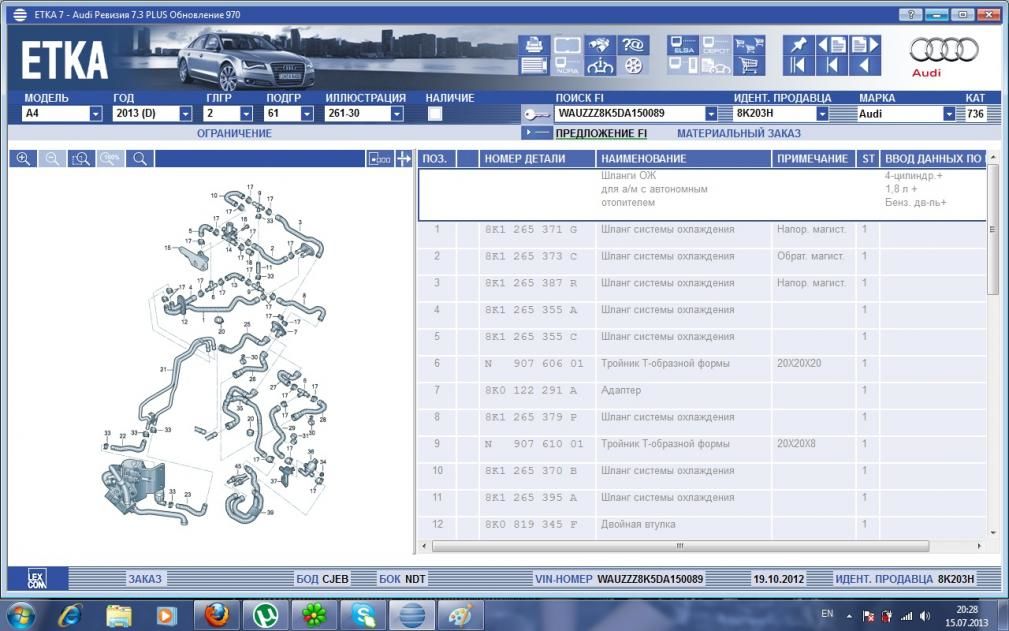The height and width of the screenshot is (631, 1009).
Task: Select part number 8K1 265 371 G
Action: (x=531, y=230)
